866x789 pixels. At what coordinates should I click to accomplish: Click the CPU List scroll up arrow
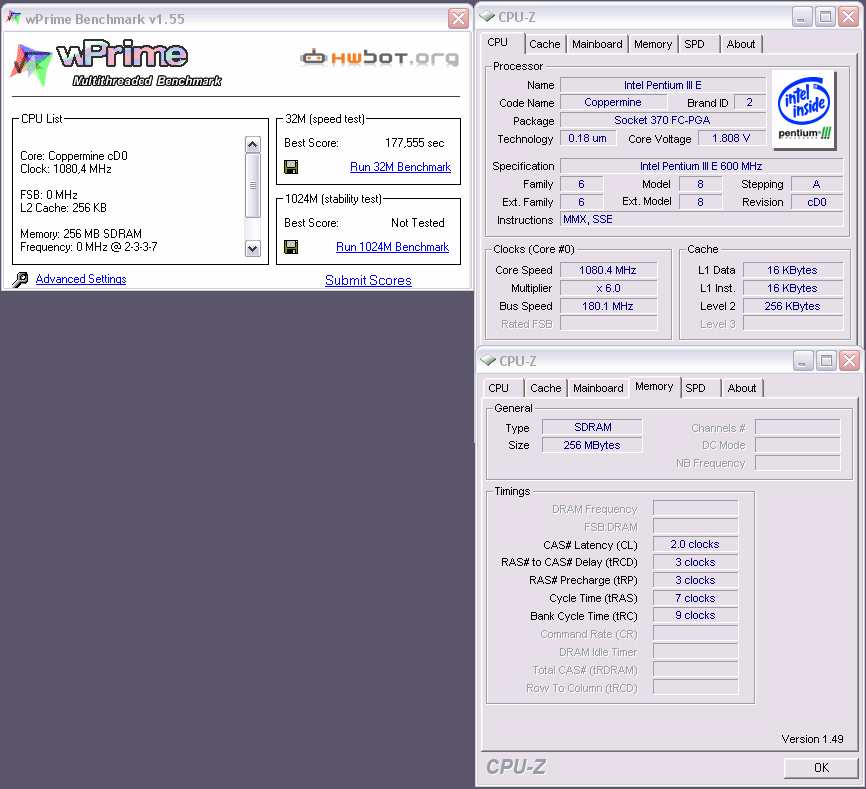click(x=252, y=145)
